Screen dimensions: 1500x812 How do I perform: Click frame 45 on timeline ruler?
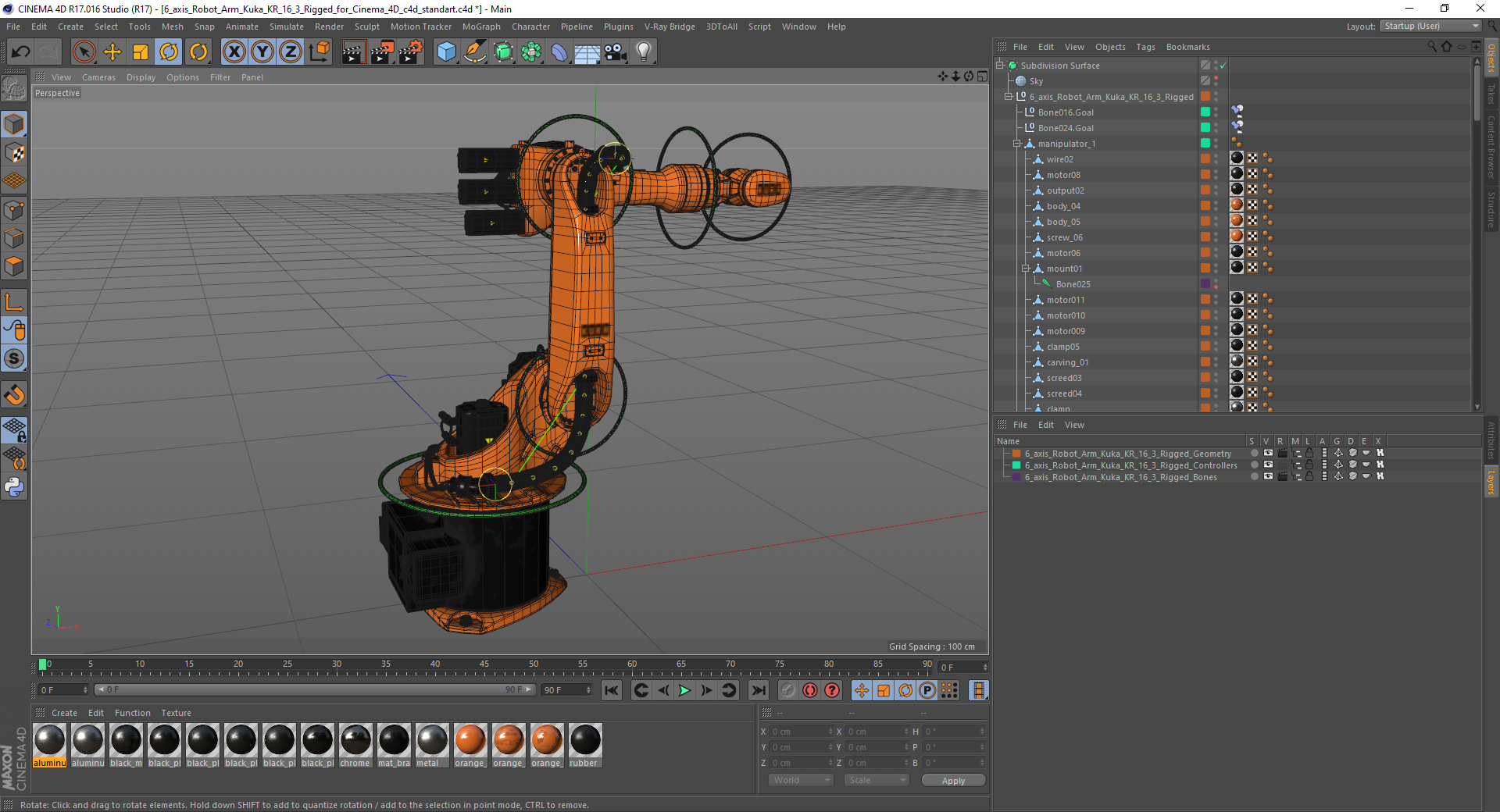click(x=484, y=666)
